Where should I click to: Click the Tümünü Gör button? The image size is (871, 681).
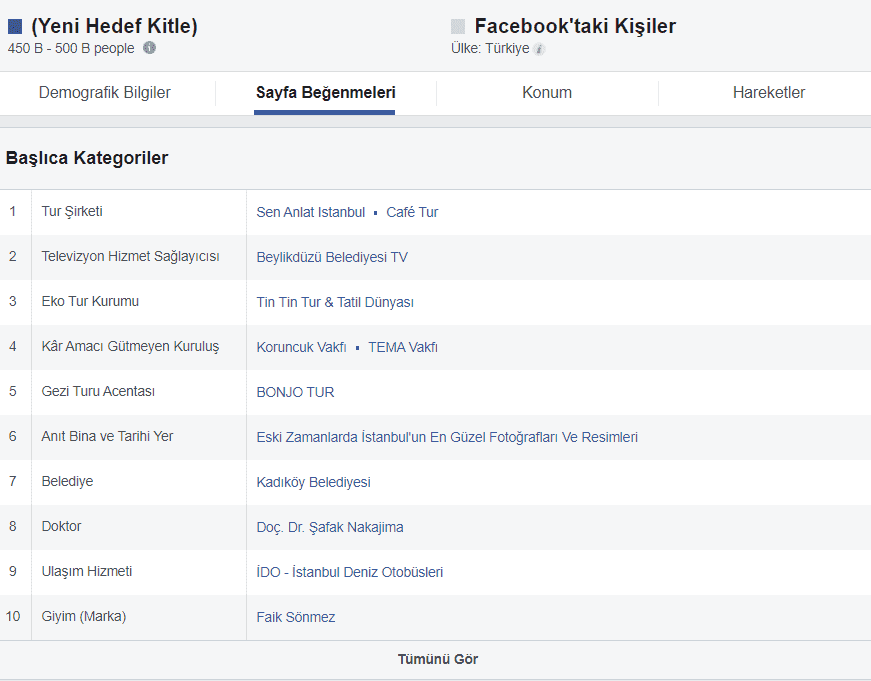click(437, 659)
